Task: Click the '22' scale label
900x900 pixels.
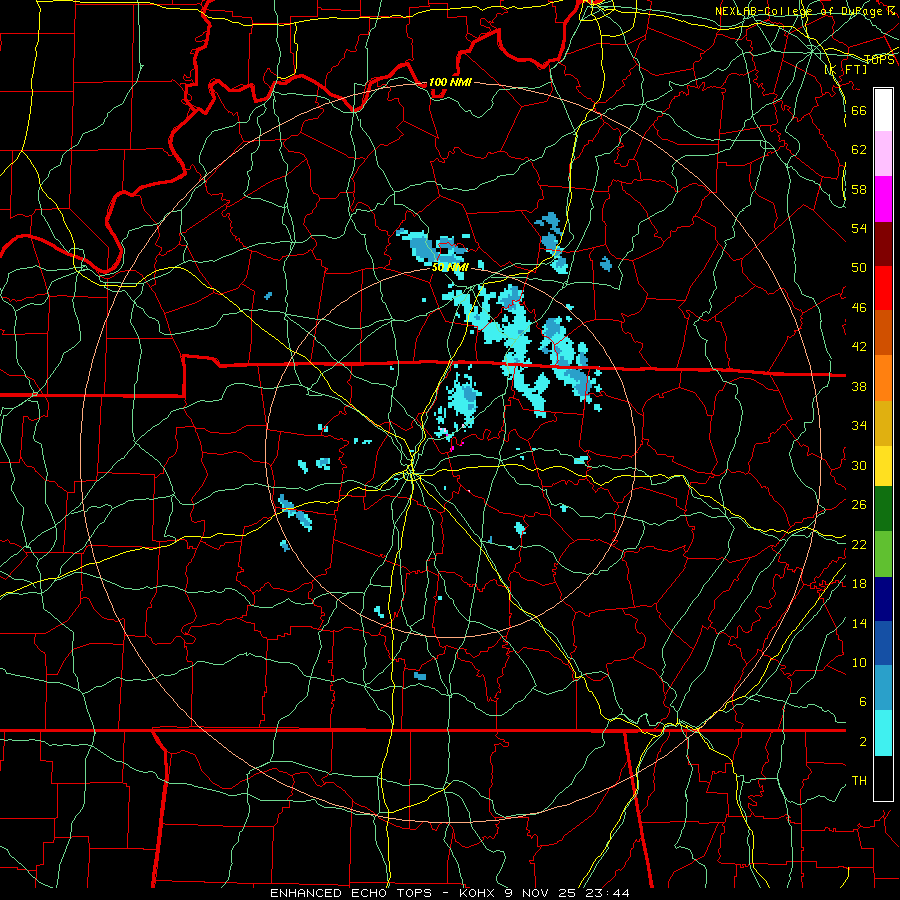Action: tap(859, 544)
